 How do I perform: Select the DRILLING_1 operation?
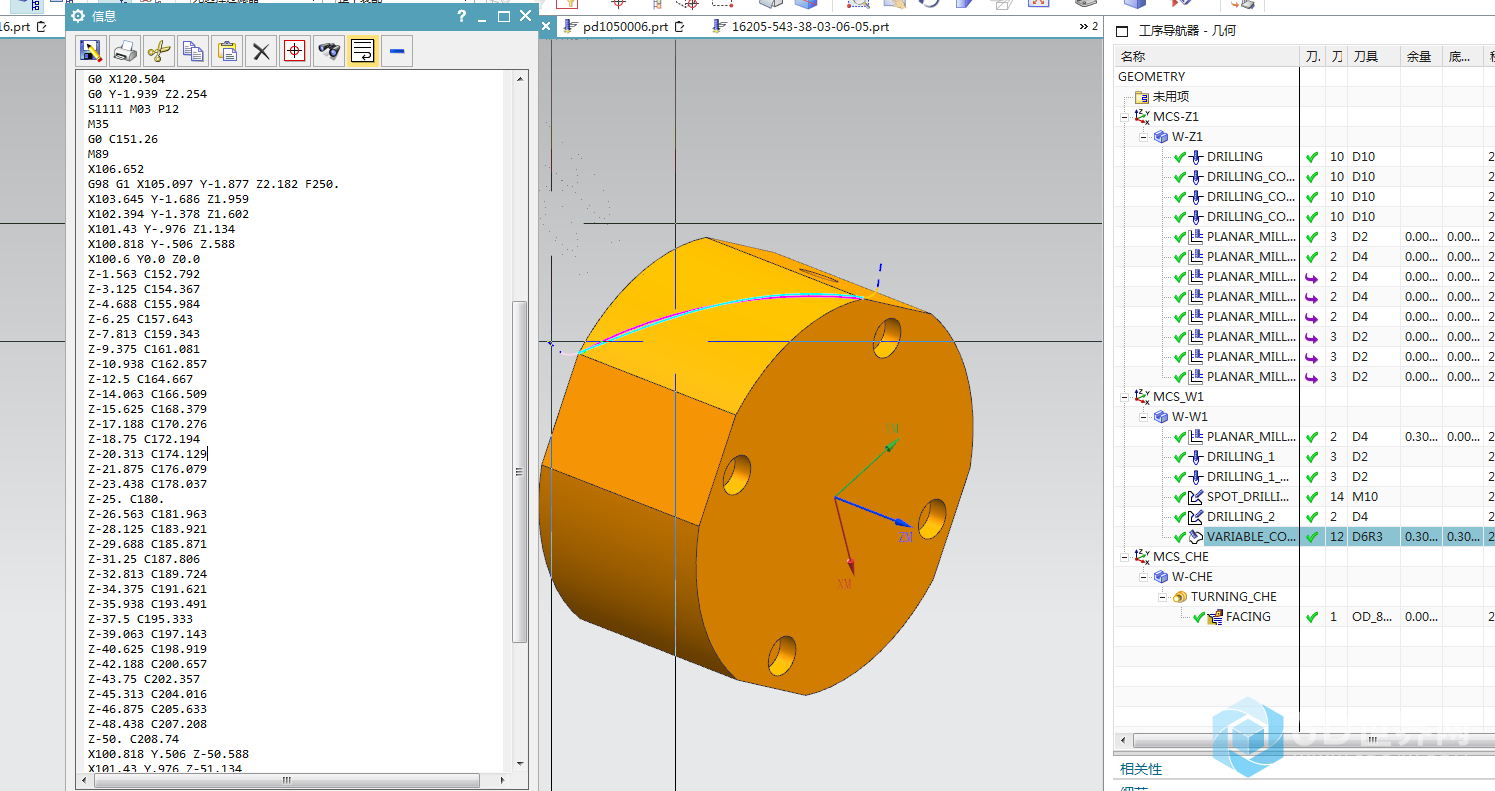(x=1241, y=457)
